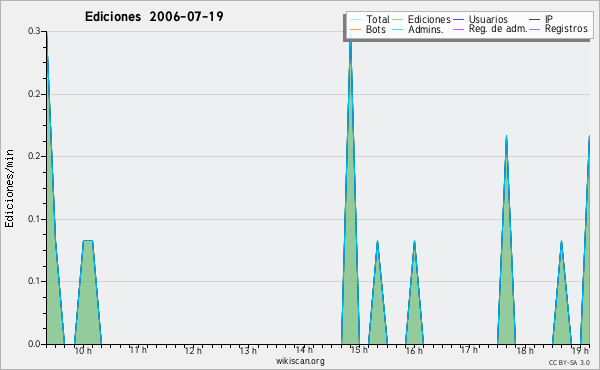
Task: Click the orange line swatch beside Bots
Action: click(x=355, y=29)
